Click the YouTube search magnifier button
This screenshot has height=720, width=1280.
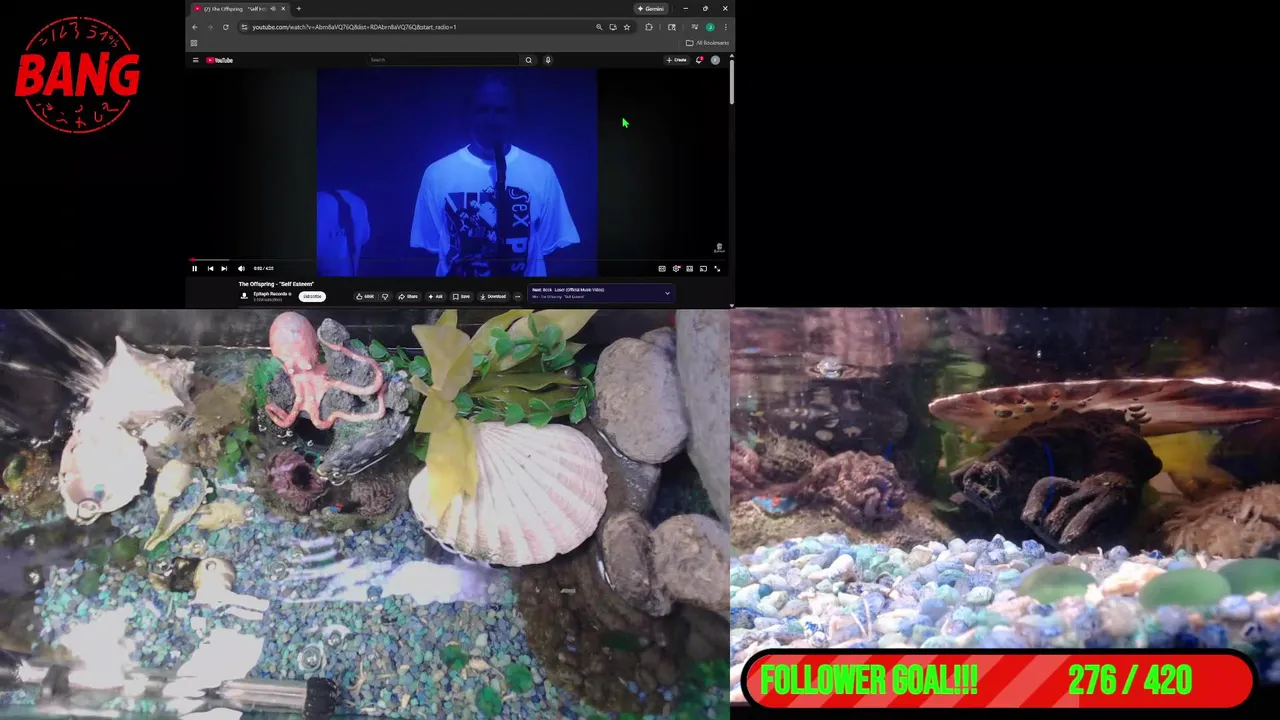(529, 60)
